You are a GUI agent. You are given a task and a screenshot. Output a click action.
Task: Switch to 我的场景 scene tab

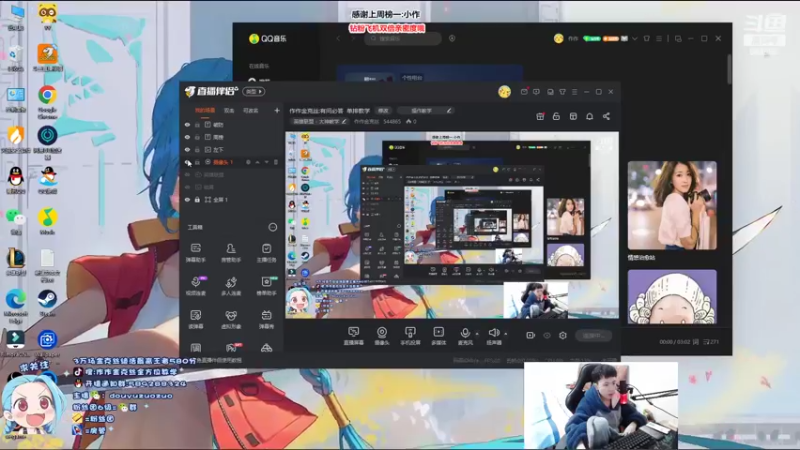click(x=205, y=110)
